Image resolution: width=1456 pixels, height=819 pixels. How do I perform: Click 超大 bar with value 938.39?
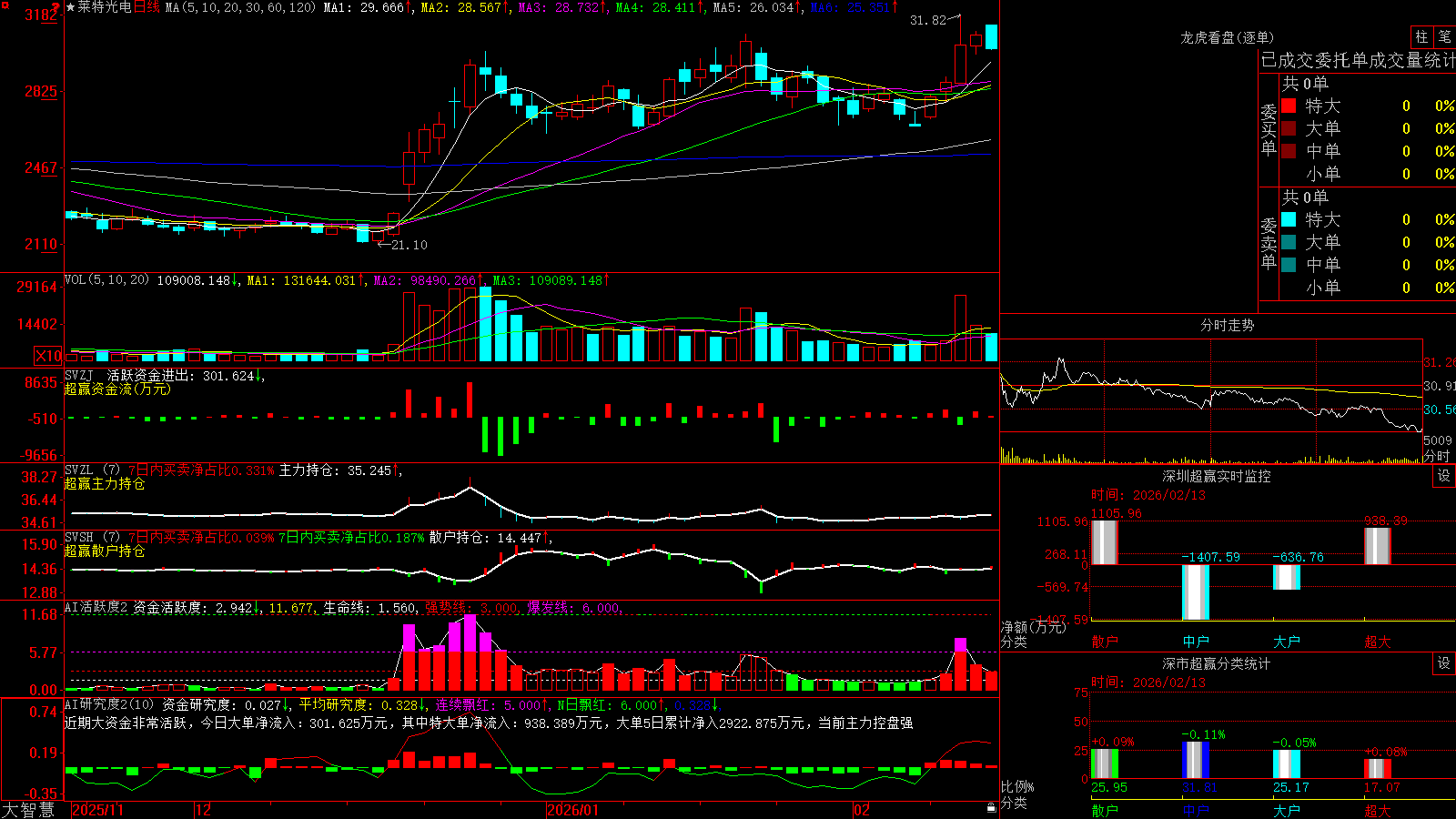click(1378, 546)
